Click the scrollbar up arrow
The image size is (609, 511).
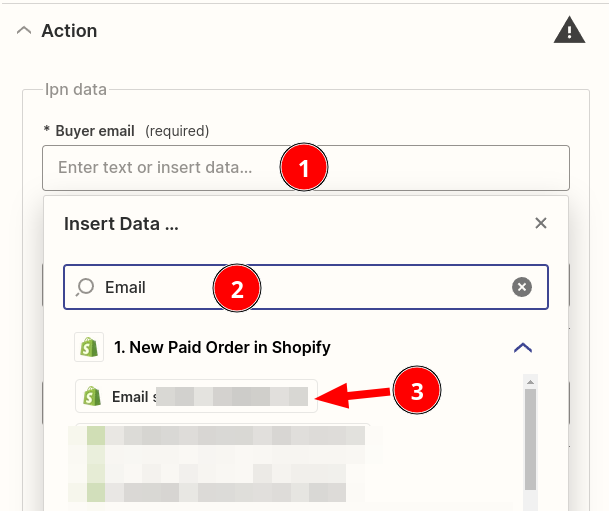coord(530,382)
